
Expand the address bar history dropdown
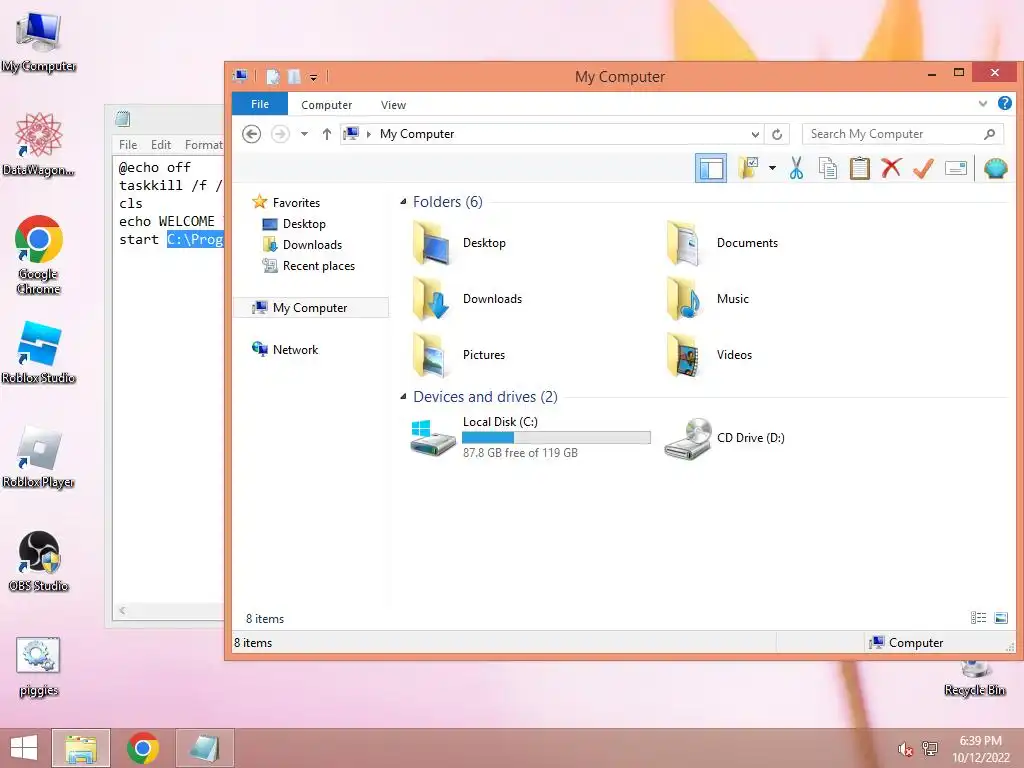point(755,134)
